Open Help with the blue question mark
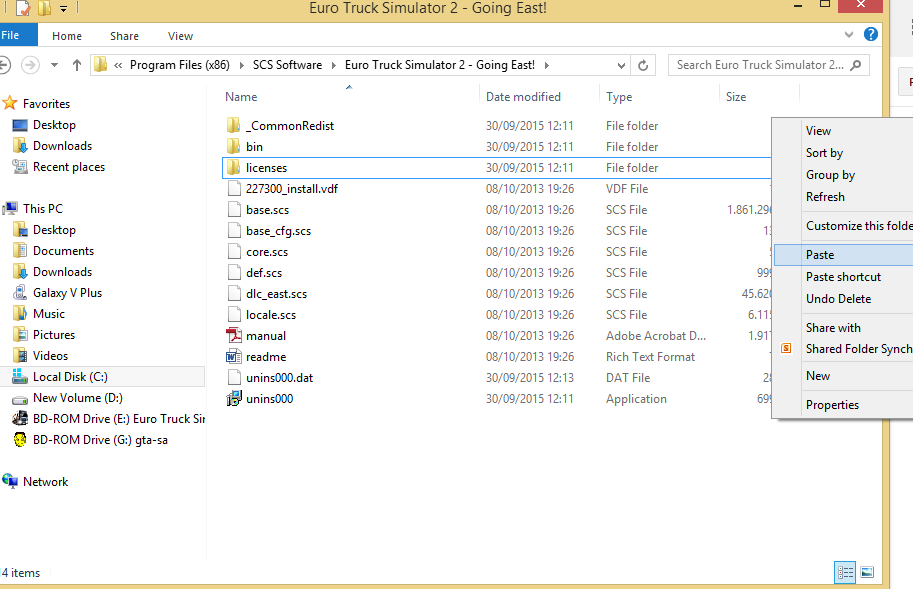Viewport: 913px width, 589px height. click(870, 34)
